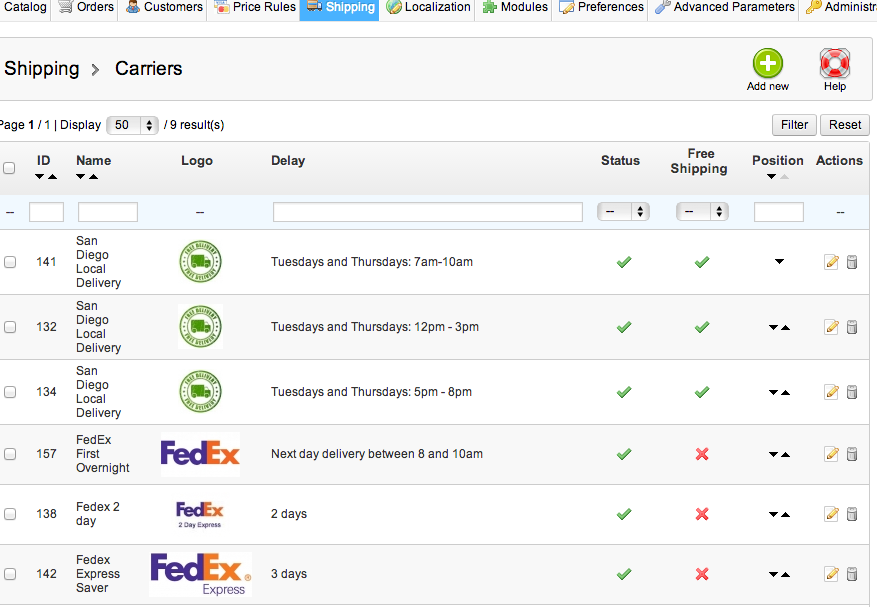877x607 pixels.
Task: Delete carrier ID 132 using trash icon
Action: 852,327
